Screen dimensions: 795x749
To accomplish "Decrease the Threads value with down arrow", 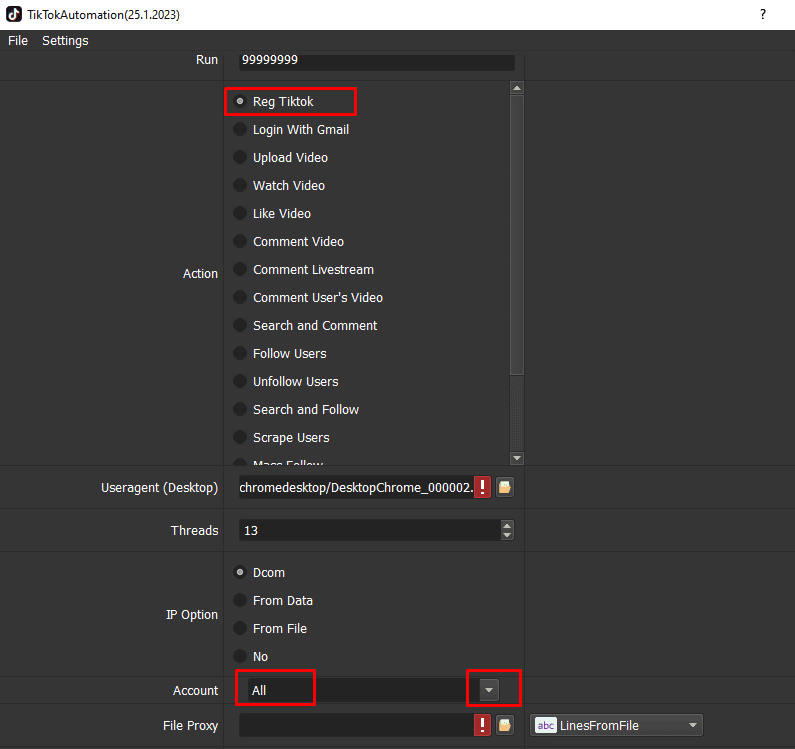I will coord(507,536).
